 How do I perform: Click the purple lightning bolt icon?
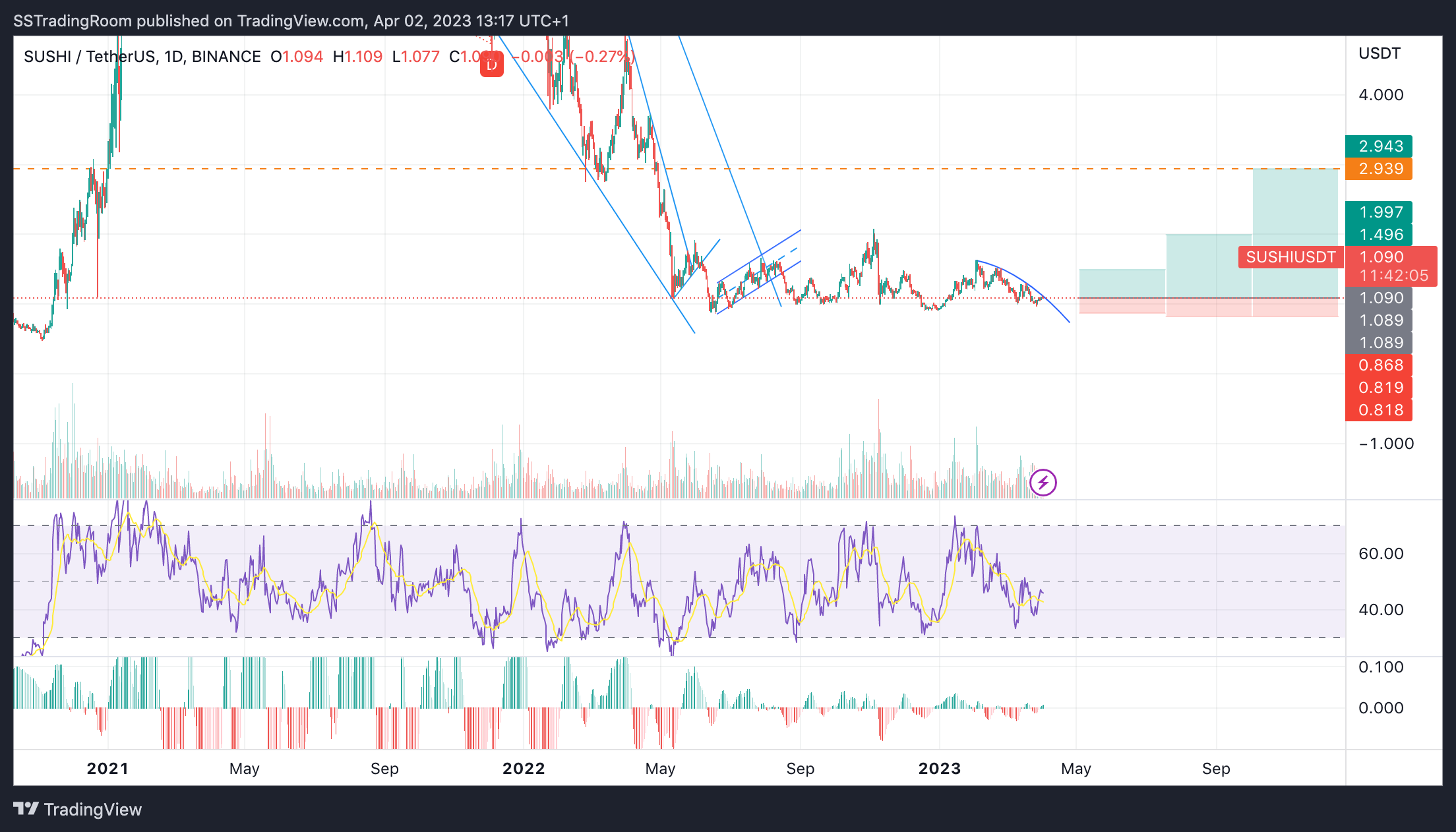1043,483
